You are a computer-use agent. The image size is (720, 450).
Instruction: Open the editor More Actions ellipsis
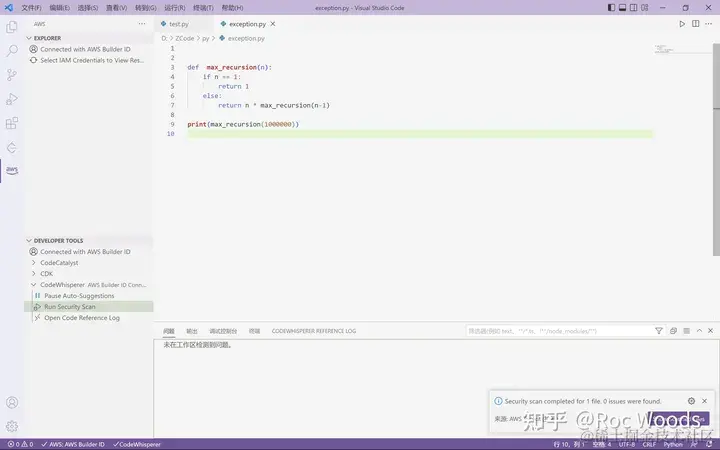pyautogui.click(x=709, y=24)
